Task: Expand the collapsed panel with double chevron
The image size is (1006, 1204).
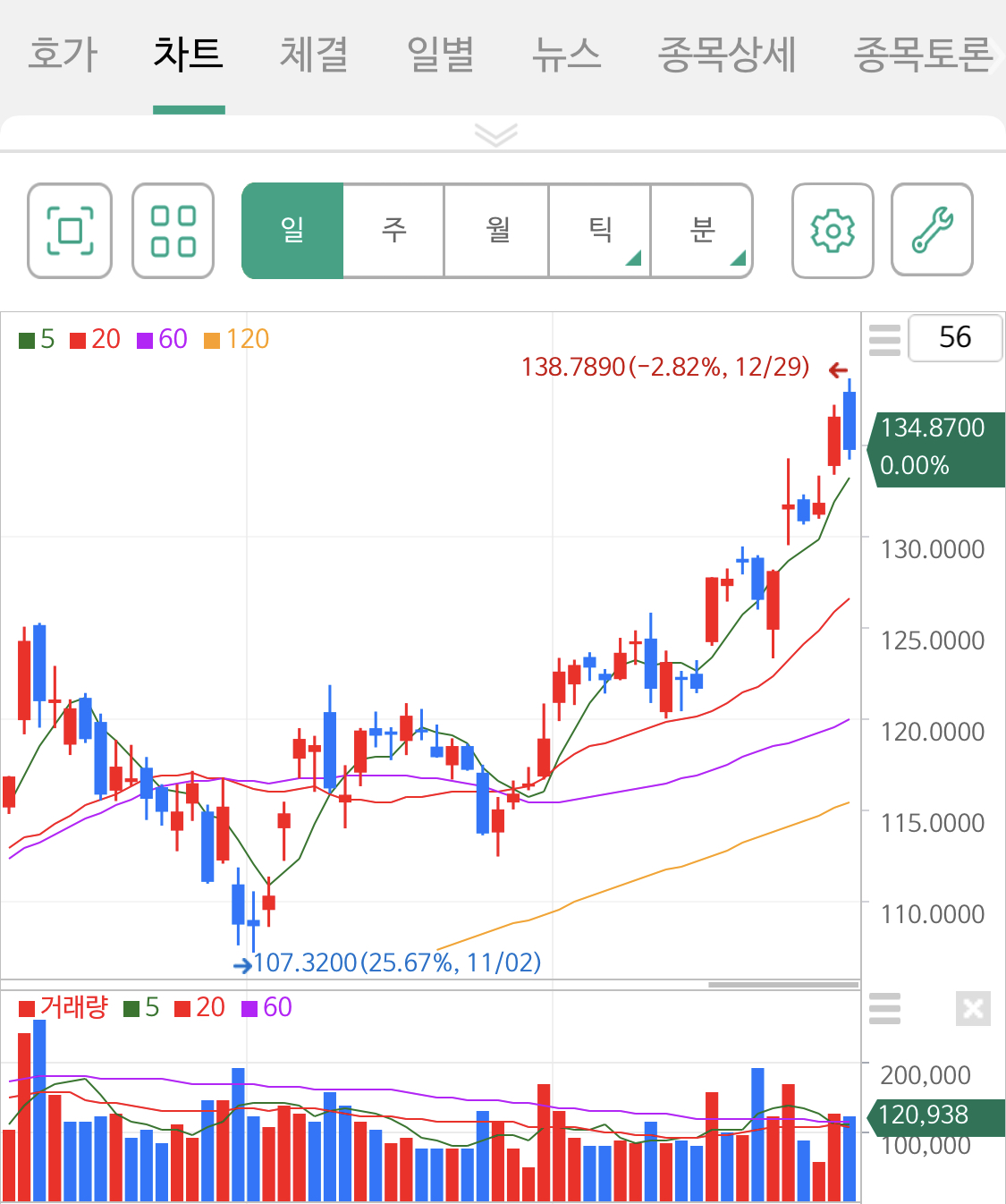Action: [x=496, y=135]
